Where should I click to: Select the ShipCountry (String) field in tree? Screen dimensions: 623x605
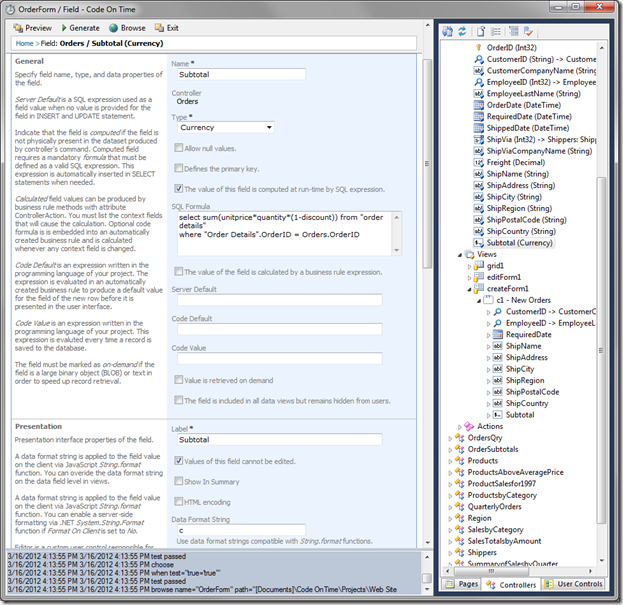click(521, 232)
